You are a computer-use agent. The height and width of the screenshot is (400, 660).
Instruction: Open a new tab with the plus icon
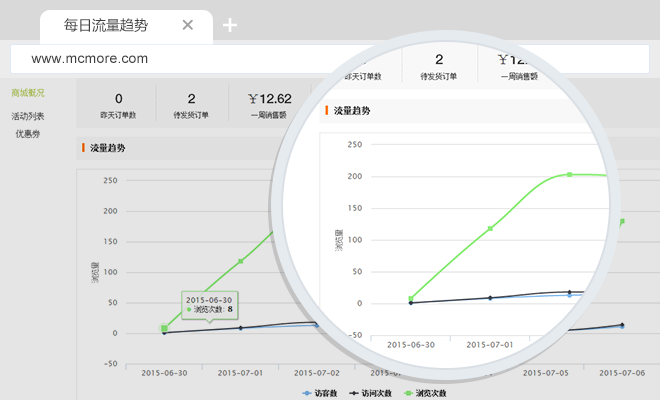click(x=230, y=25)
